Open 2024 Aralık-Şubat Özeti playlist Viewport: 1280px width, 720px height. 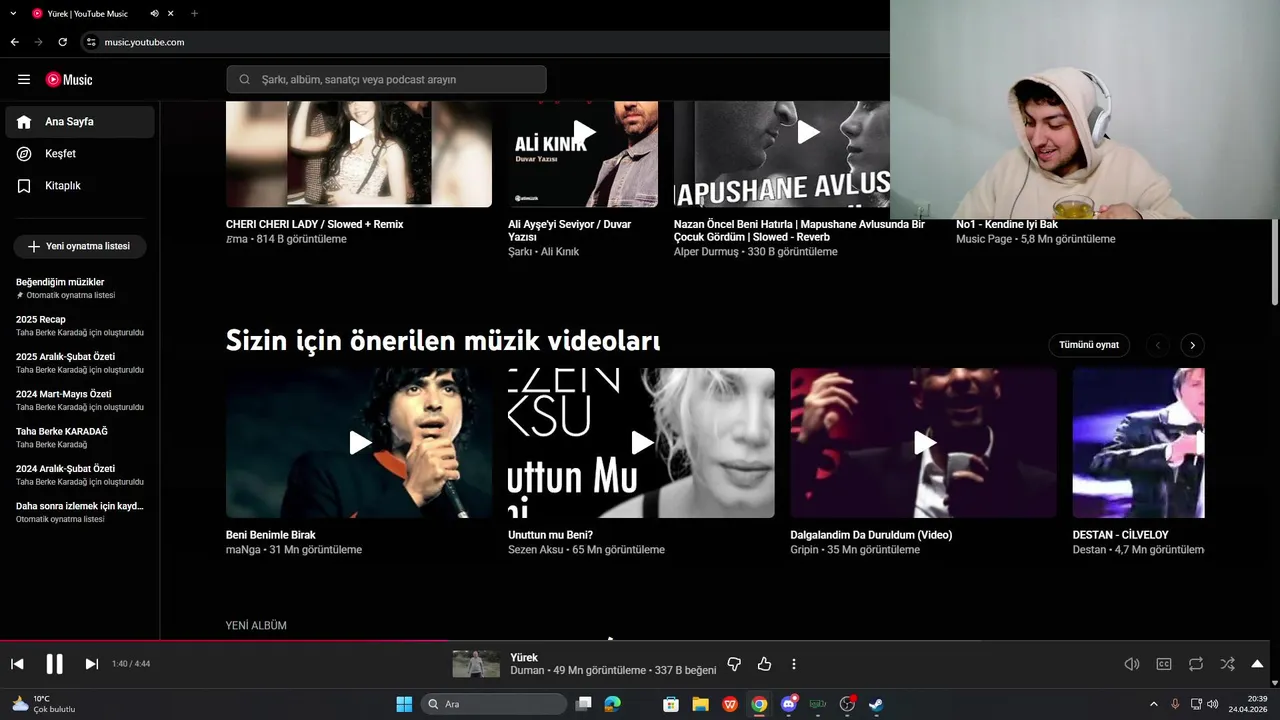coord(80,475)
